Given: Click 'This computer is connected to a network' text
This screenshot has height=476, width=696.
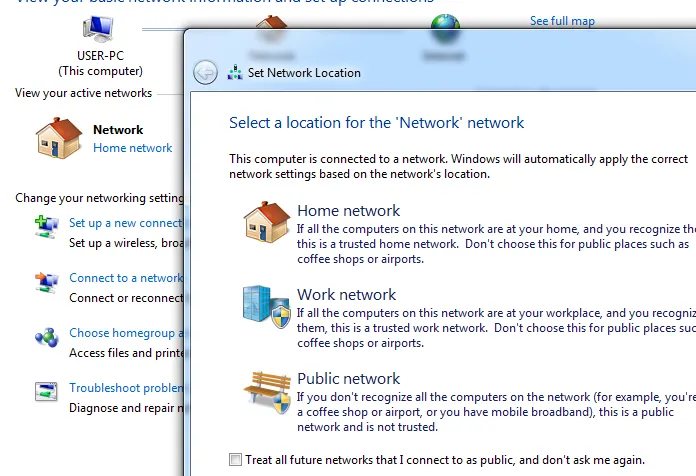Looking at the screenshot, I should pos(459,166).
